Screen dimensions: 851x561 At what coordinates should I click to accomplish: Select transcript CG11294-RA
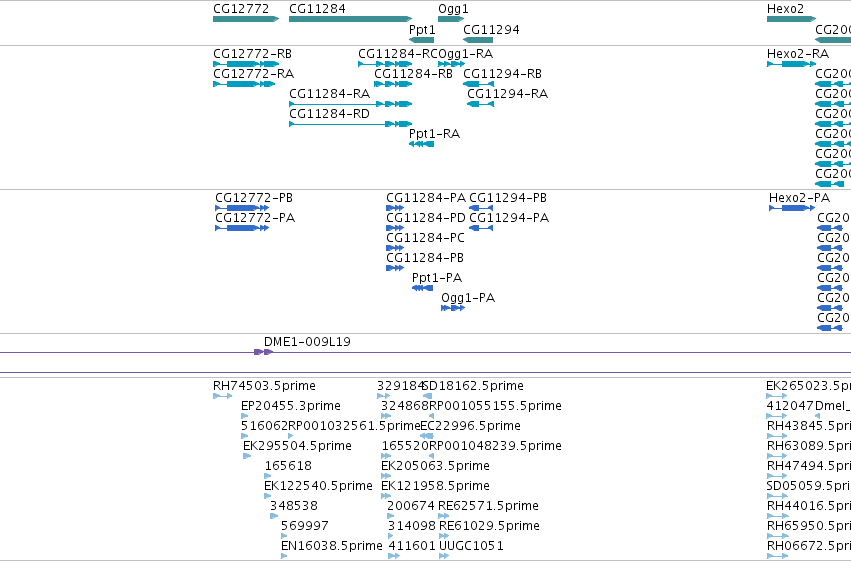point(480,104)
